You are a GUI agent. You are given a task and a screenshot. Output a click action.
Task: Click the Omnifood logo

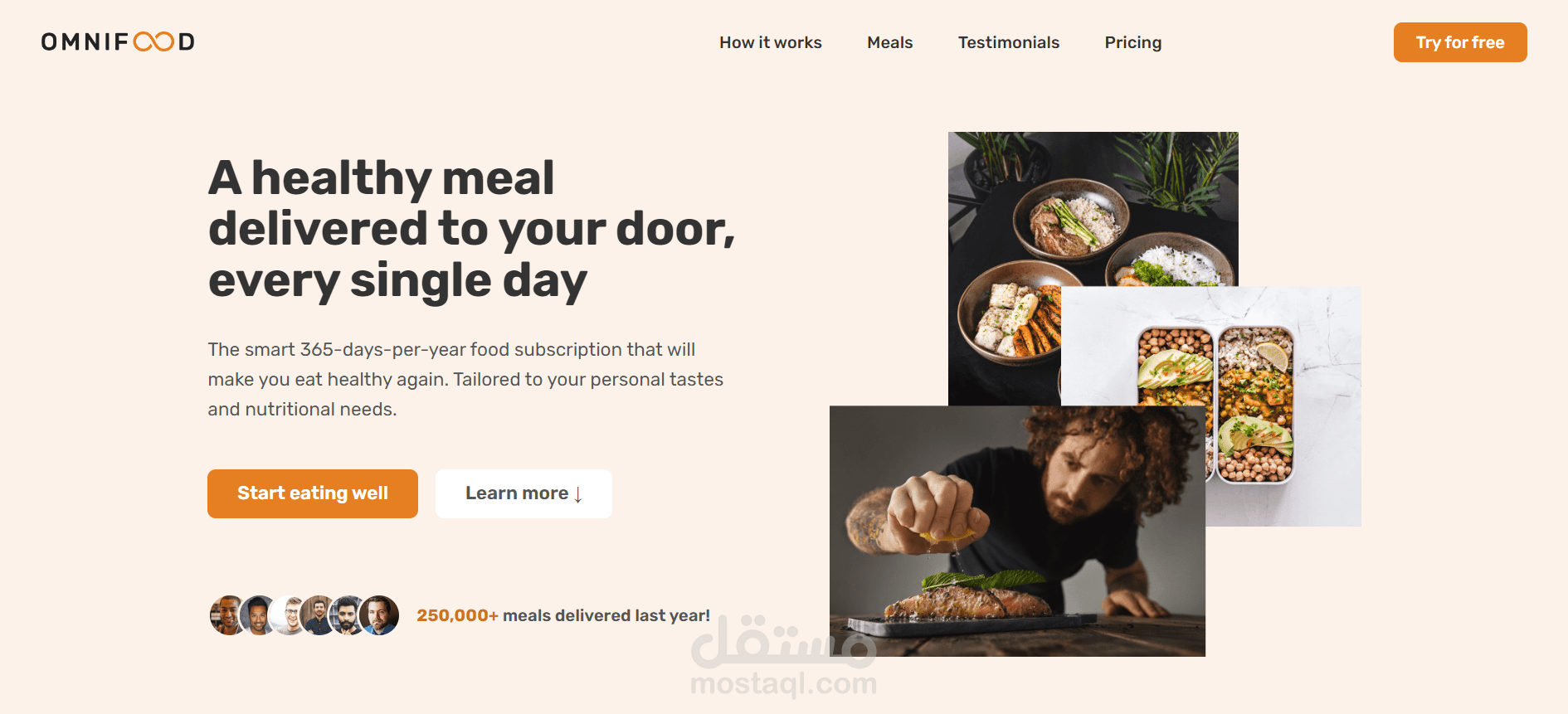[118, 41]
